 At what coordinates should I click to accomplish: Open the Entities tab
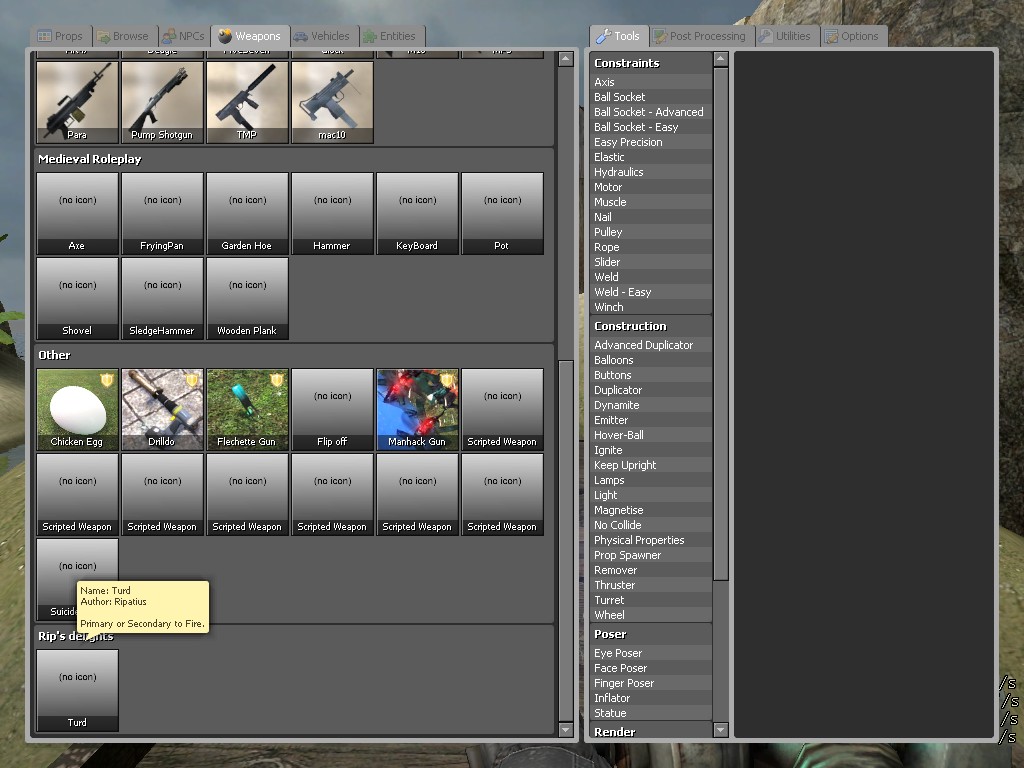click(390, 36)
